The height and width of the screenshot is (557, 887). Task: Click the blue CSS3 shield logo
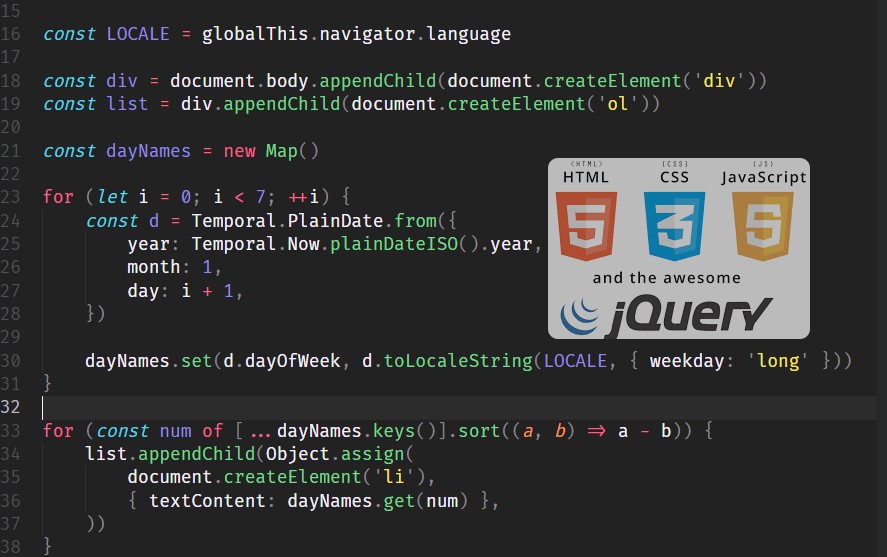(675, 226)
